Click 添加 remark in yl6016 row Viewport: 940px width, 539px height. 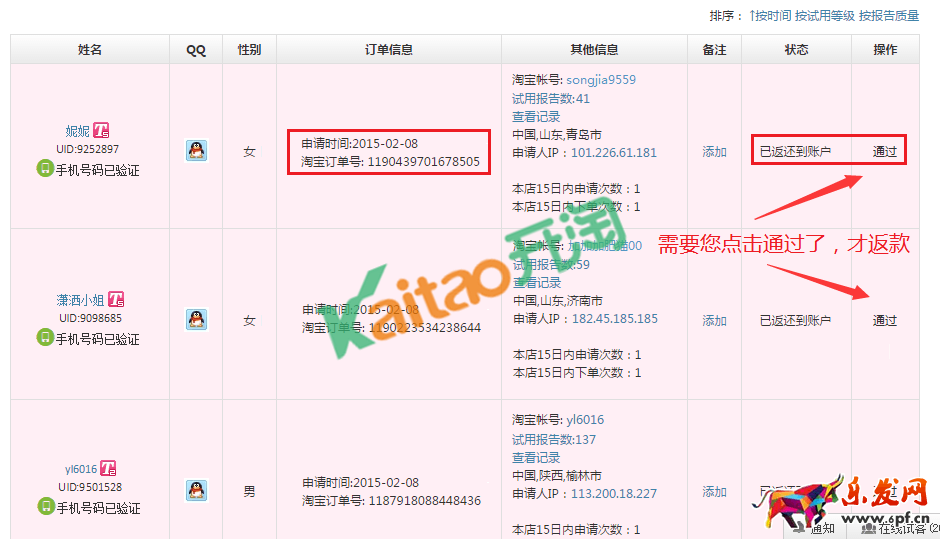pyautogui.click(x=714, y=492)
